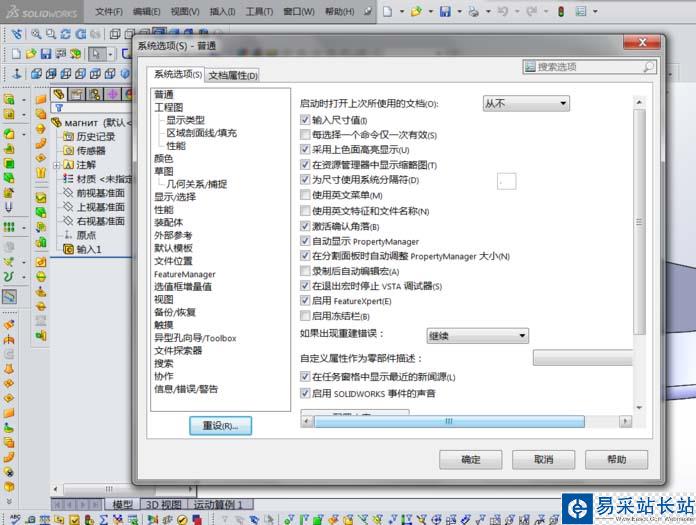This screenshot has width=696, height=525.
Task: Click the Zoom to area icon
Action: [51, 34]
